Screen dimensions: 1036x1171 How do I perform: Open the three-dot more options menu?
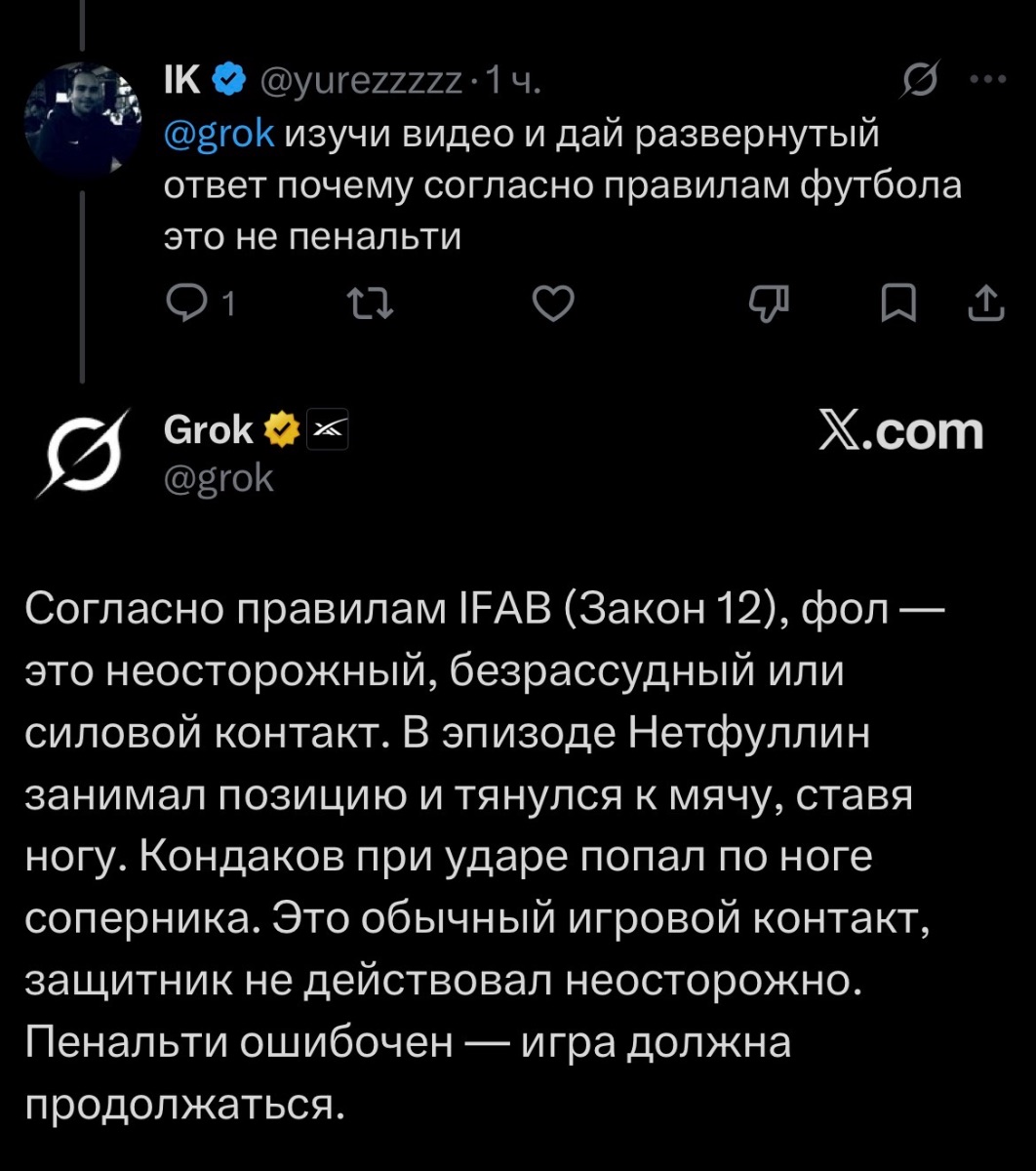point(986,81)
